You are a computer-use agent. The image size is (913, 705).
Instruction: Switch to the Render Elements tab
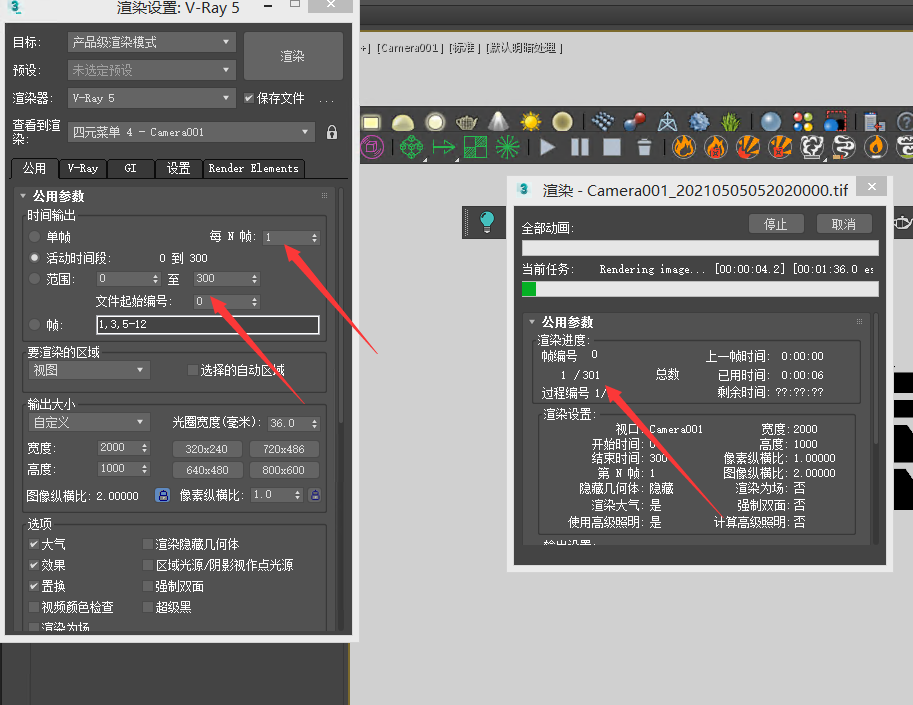pos(253,168)
